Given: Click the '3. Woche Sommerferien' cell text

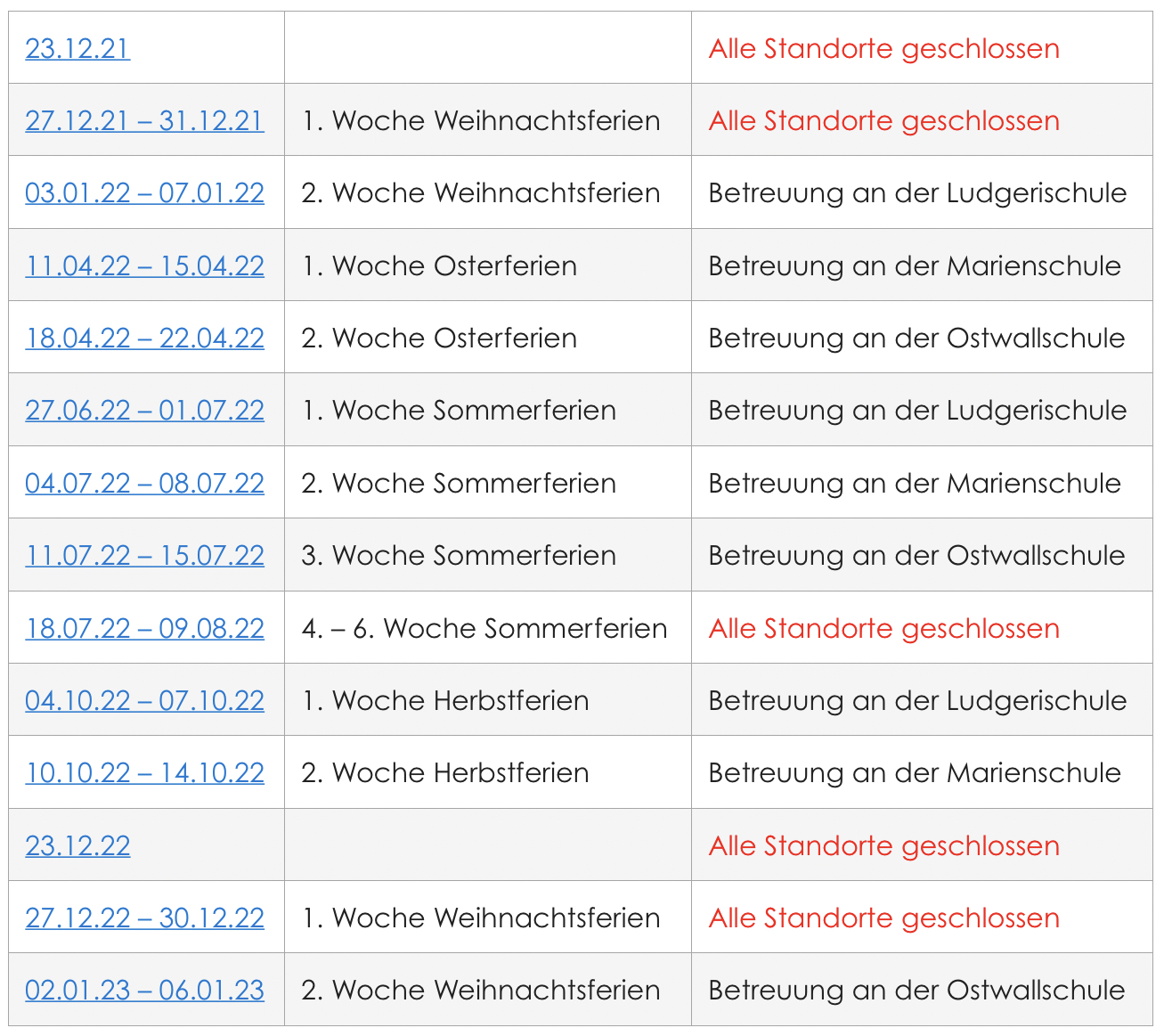Looking at the screenshot, I should click(x=459, y=555).
